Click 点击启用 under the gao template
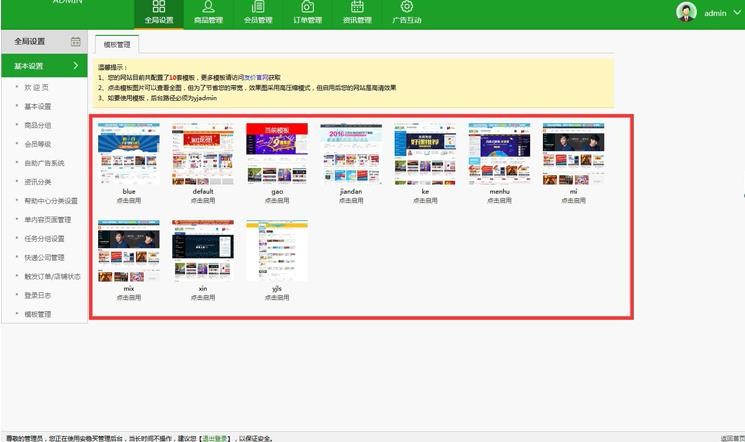The height and width of the screenshot is (442, 745). click(277, 201)
